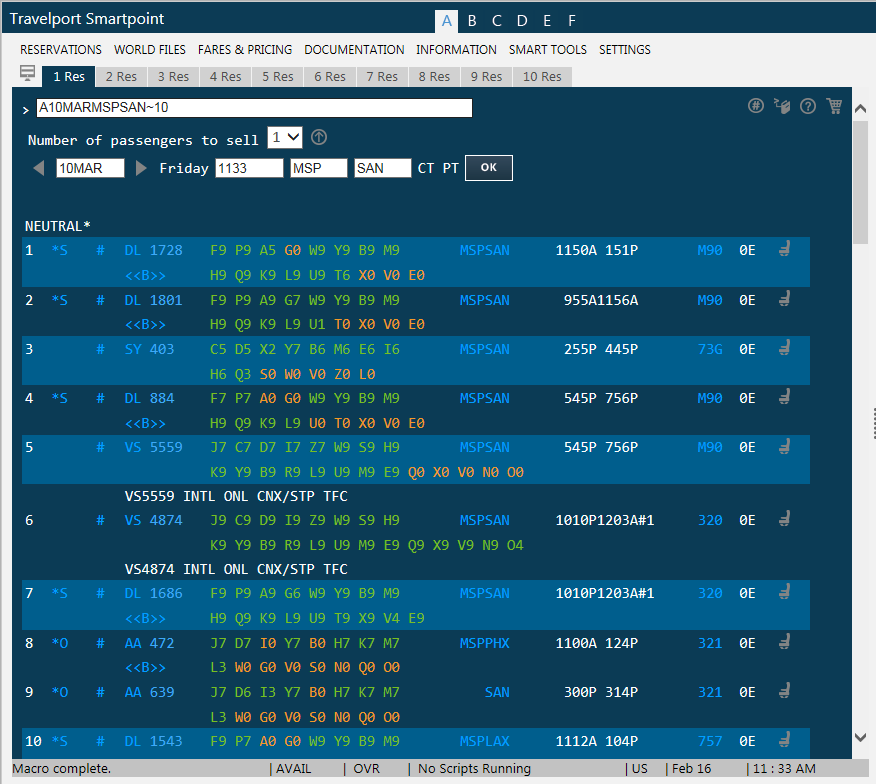
Task: Go to next day with the right arrow
Action: pos(141,168)
